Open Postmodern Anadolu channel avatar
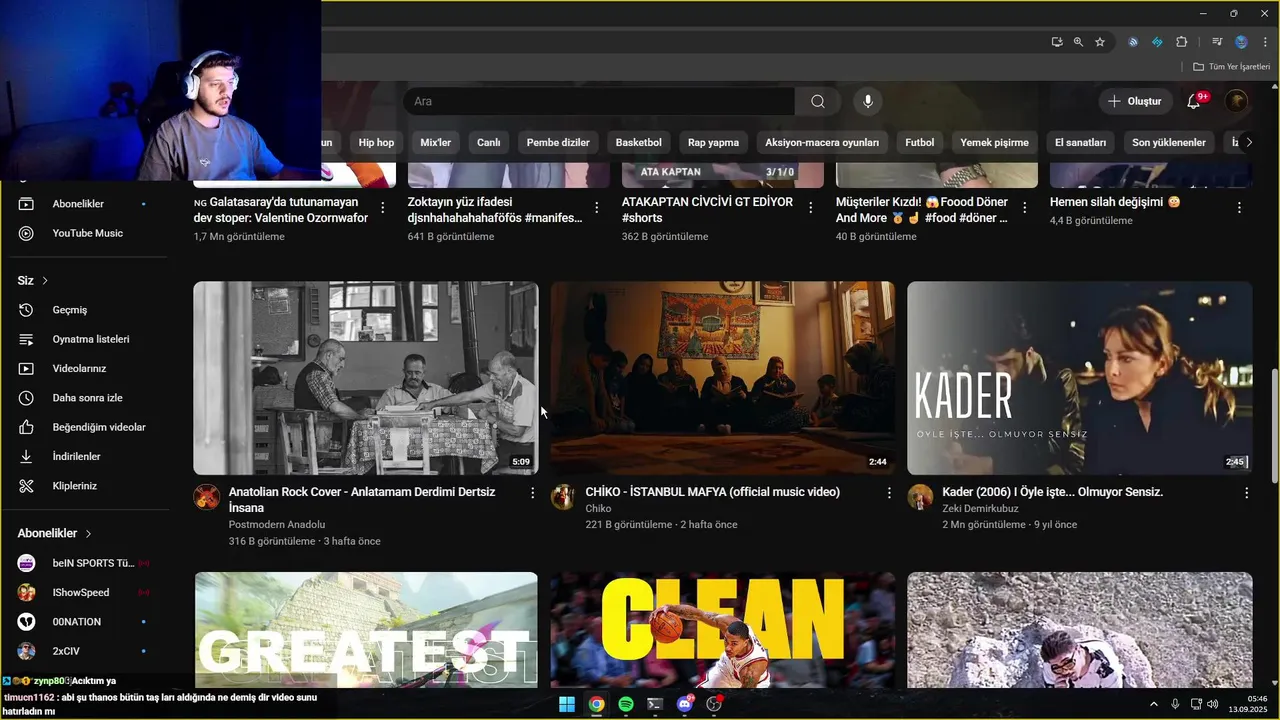 click(x=207, y=497)
